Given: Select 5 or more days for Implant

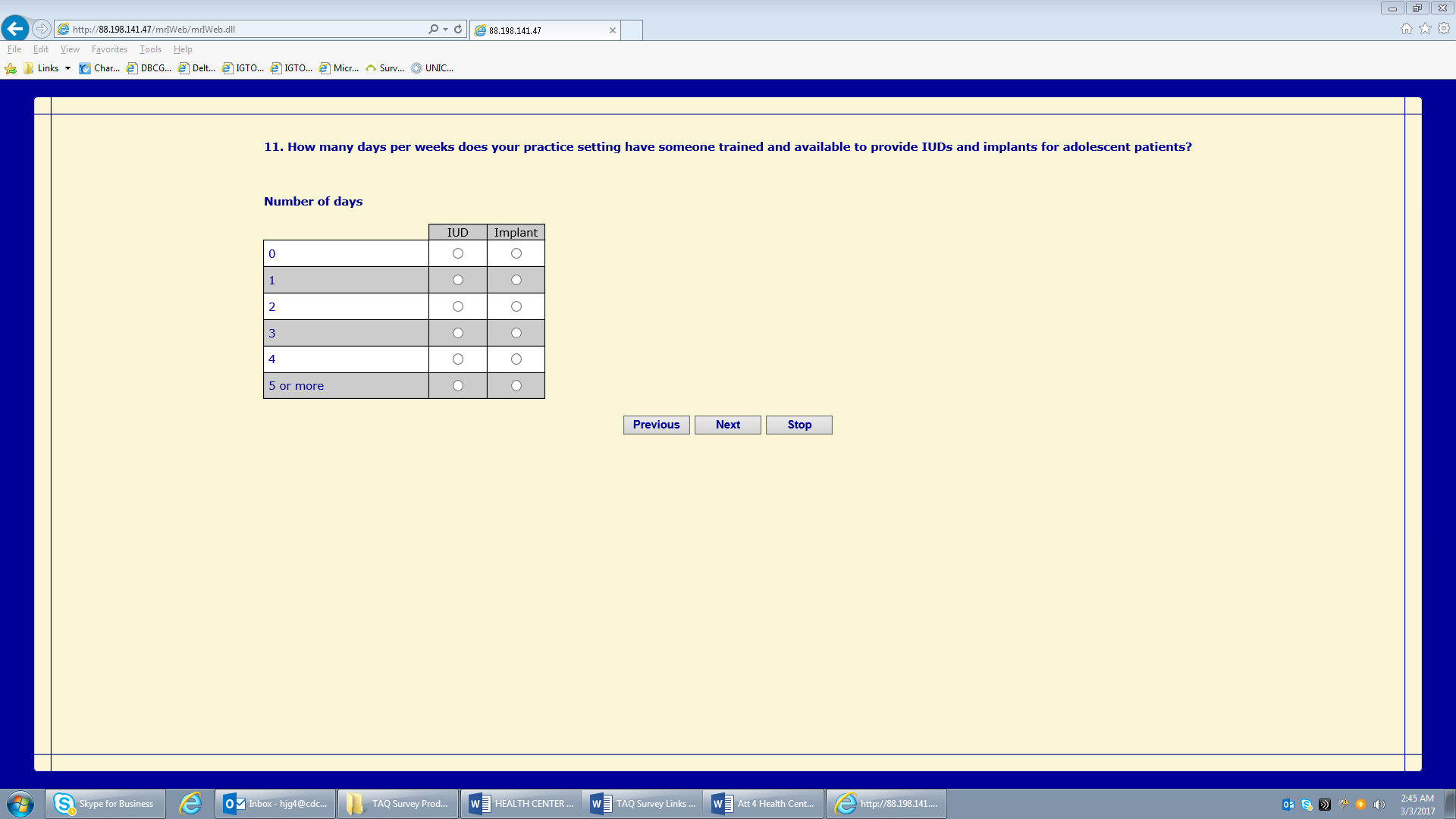Looking at the screenshot, I should [516, 386].
